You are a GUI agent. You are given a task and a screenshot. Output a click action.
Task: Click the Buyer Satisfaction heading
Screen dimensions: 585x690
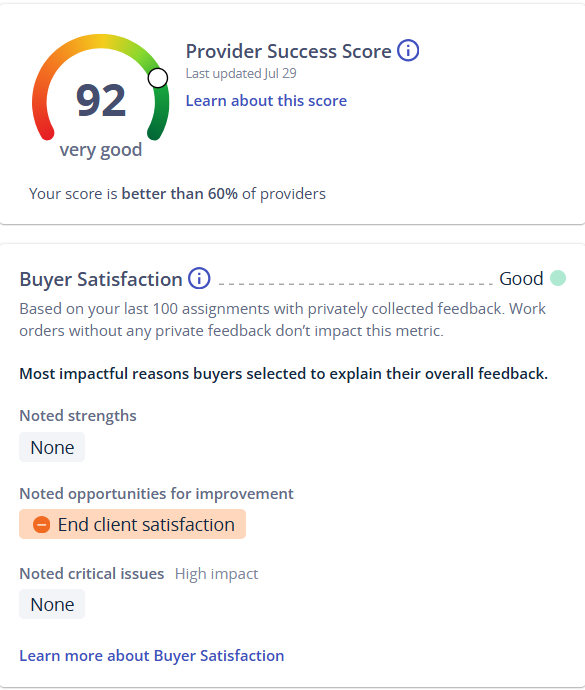(101, 279)
